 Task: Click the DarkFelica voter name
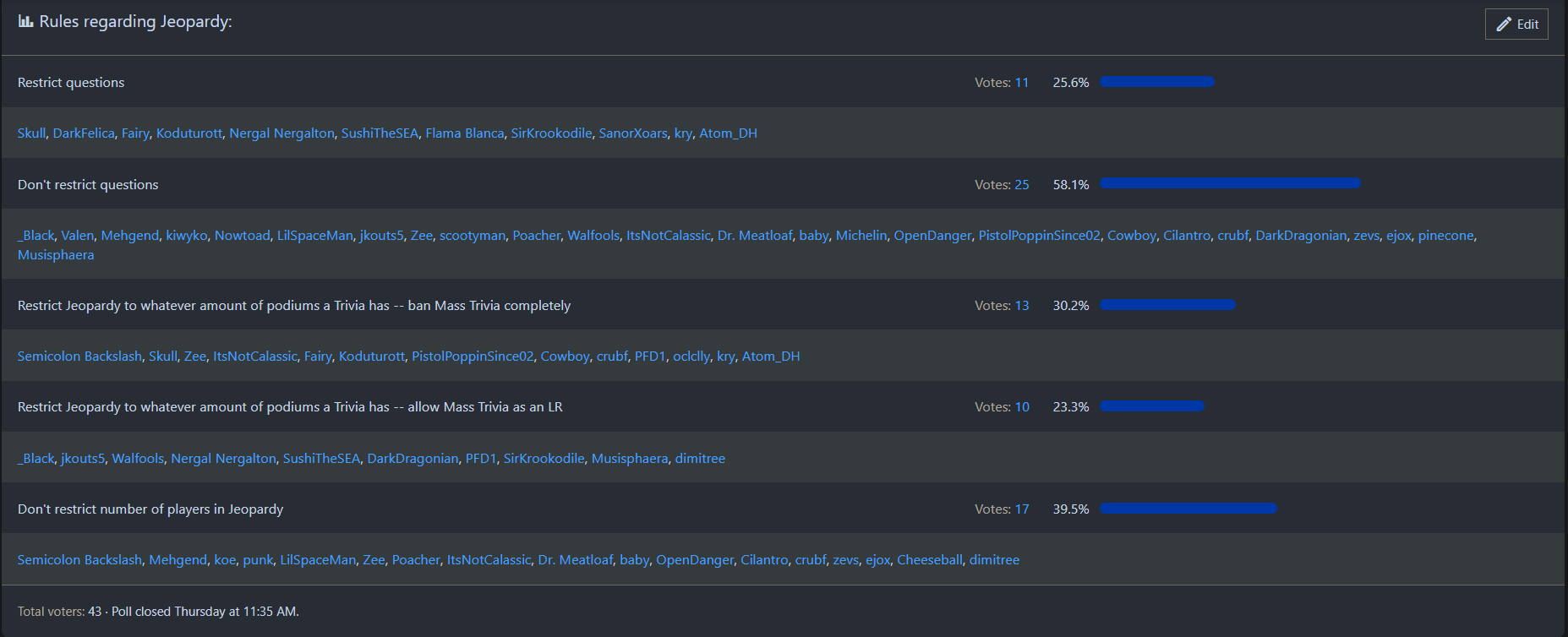click(84, 133)
